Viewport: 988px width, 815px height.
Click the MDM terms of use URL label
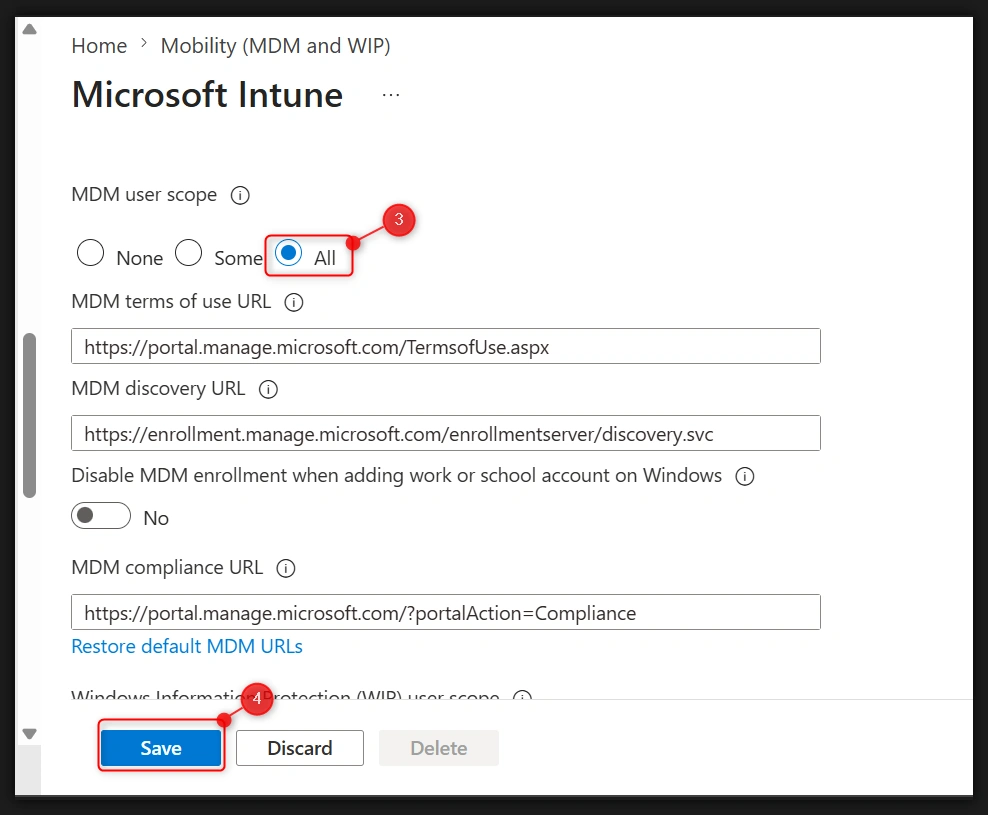171,301
